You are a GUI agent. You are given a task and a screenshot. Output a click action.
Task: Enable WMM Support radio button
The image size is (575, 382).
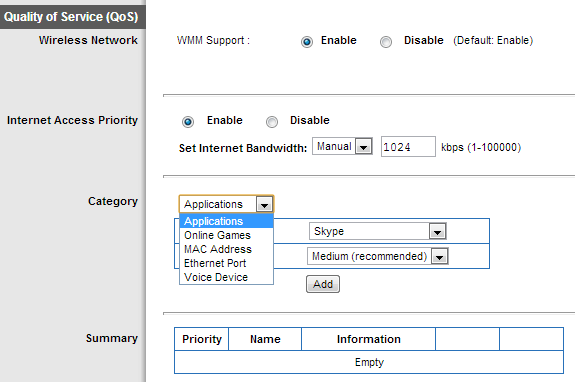pos(307,42)
